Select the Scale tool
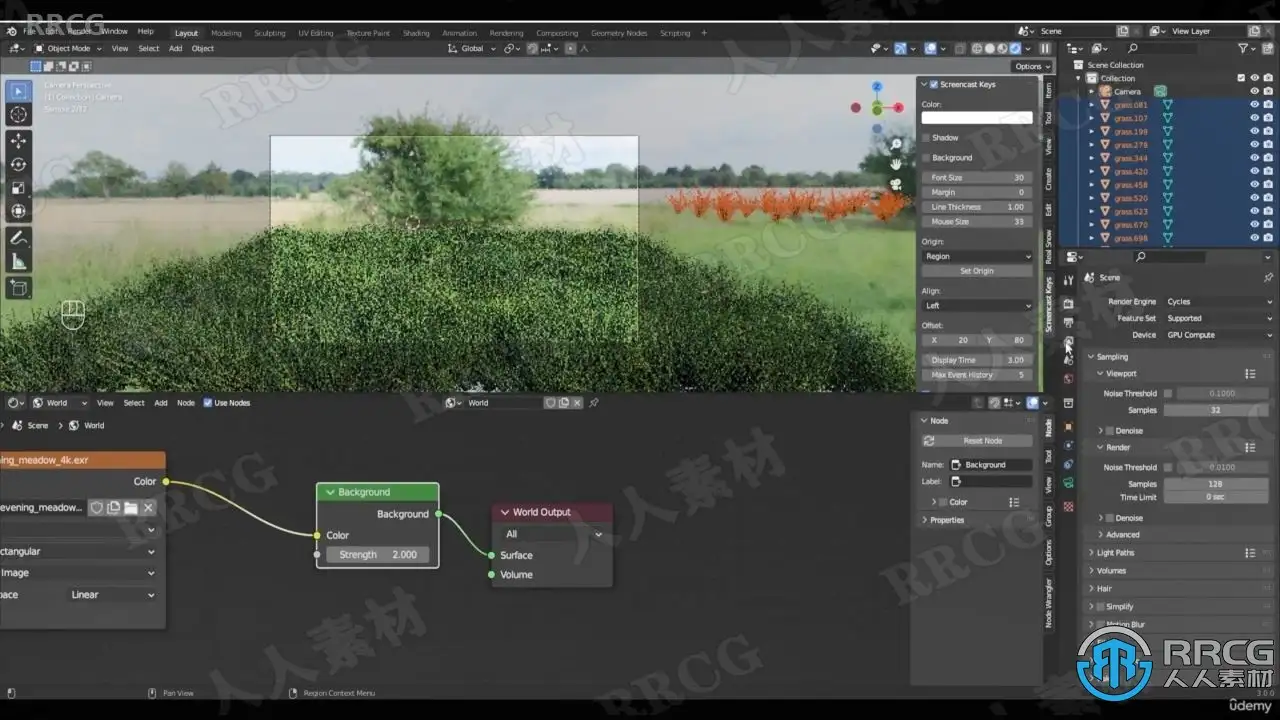 pos(18,188)
